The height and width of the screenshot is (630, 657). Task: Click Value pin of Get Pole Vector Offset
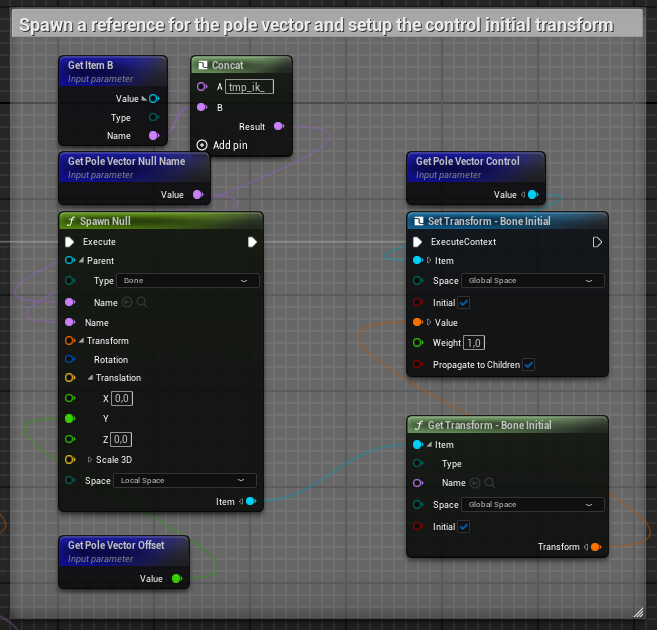point(177,578)
